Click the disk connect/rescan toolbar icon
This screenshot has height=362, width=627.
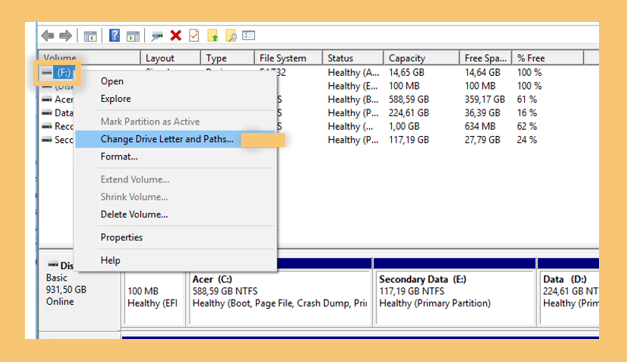click(157, 36)
